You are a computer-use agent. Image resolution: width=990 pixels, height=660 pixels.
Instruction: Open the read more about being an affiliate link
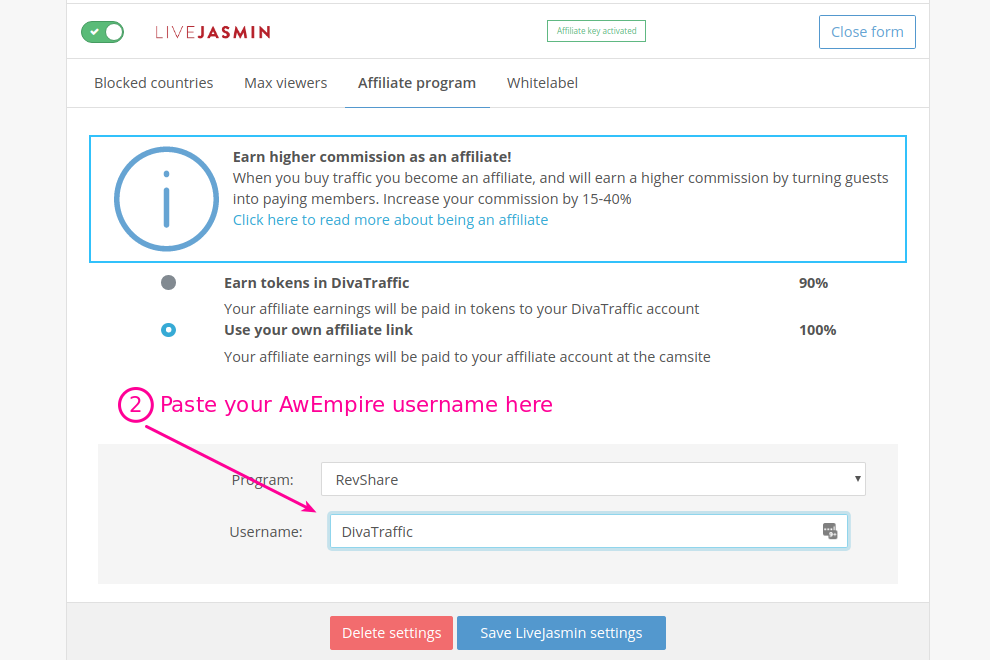390,220
